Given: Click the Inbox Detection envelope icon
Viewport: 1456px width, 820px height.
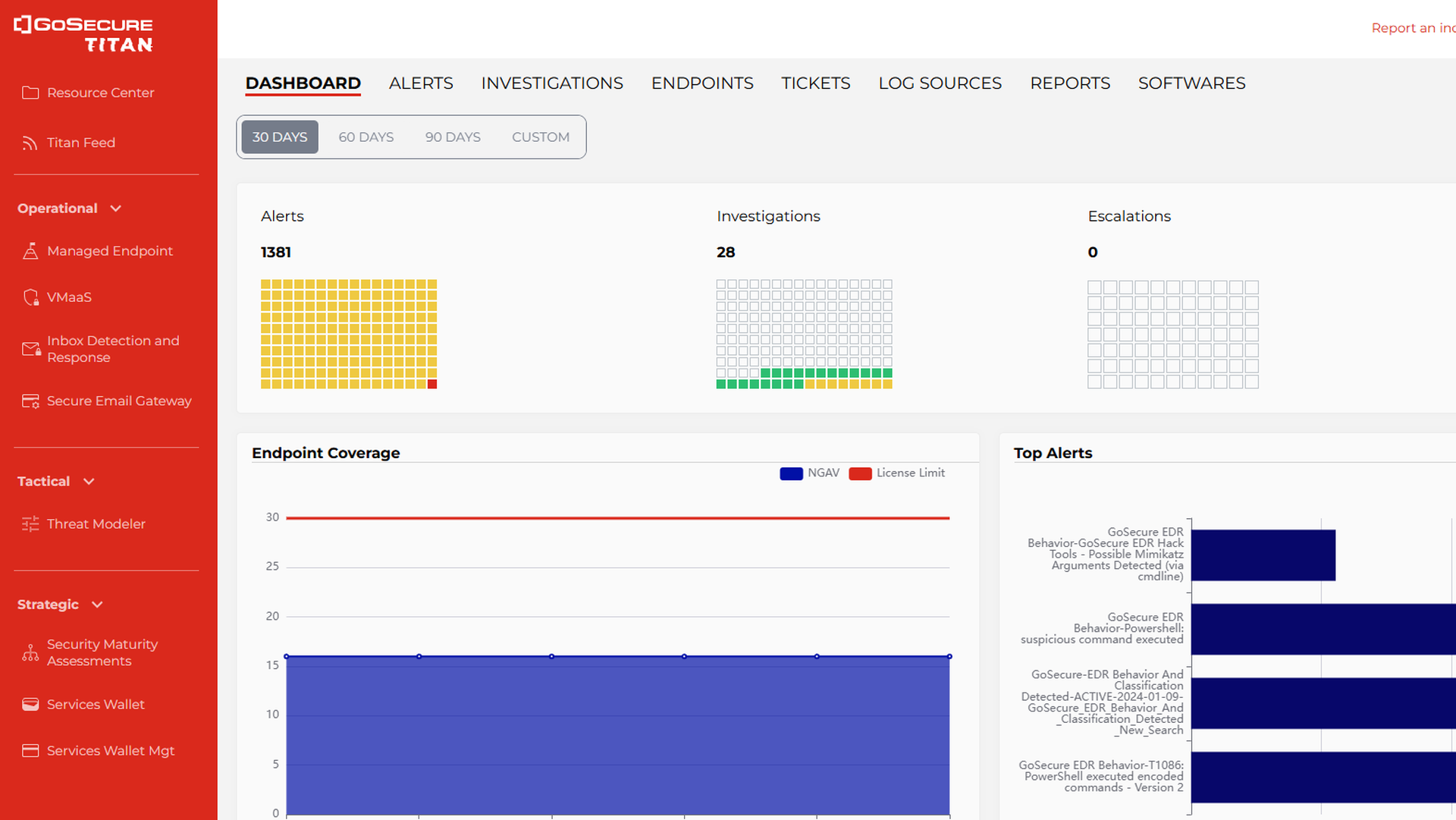Looking at the screenshot, I should (x=31, y=349).
